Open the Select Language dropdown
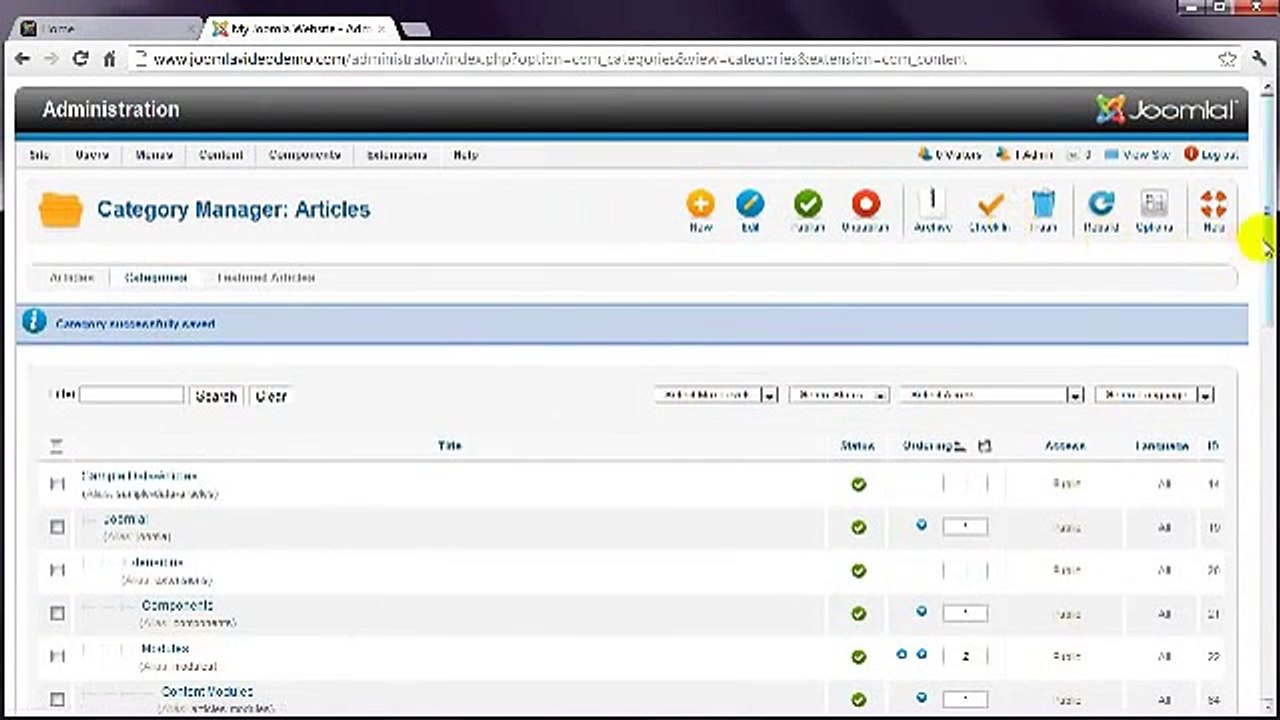The height and width of the screenshot is (720, 1280). click(x=1154, y=395)
